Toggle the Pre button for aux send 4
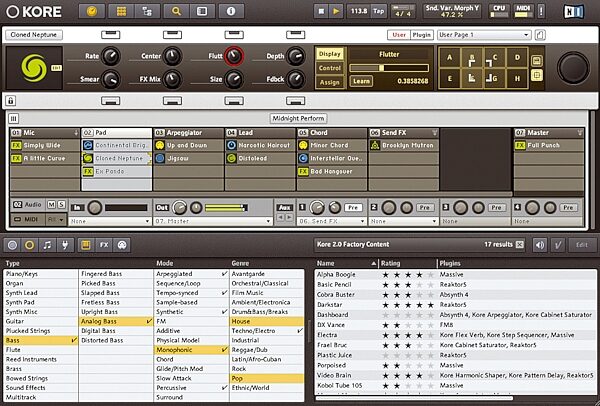 point(568,208)
